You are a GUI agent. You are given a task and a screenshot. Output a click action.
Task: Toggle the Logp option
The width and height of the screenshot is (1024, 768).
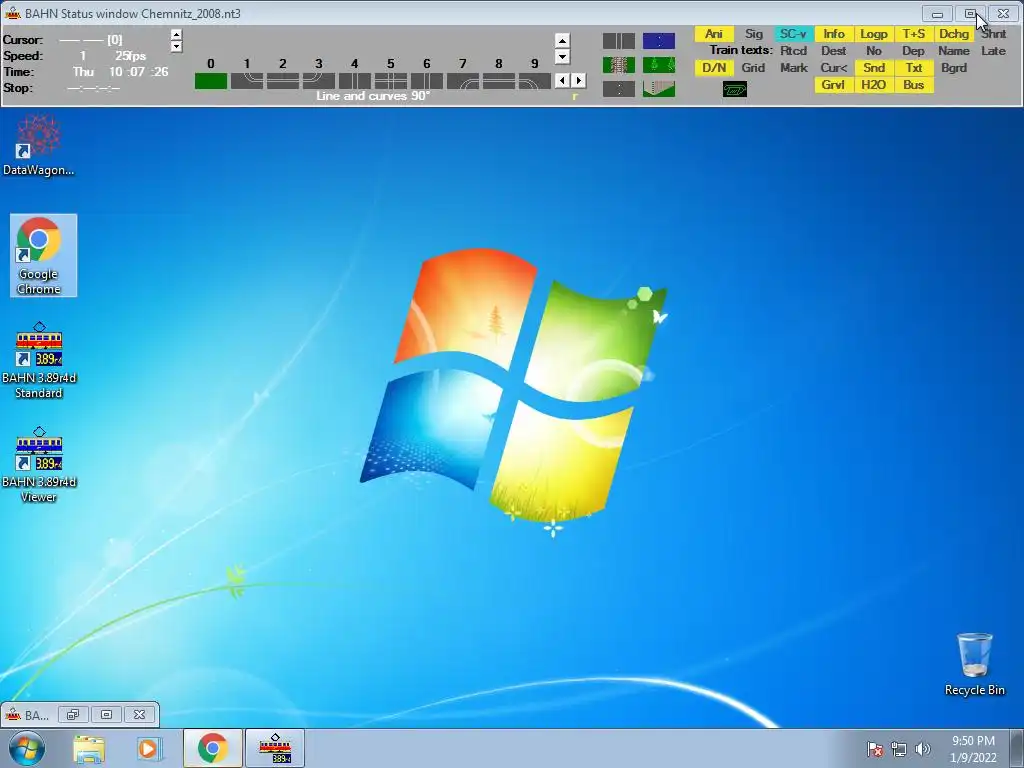click(874, 34)
